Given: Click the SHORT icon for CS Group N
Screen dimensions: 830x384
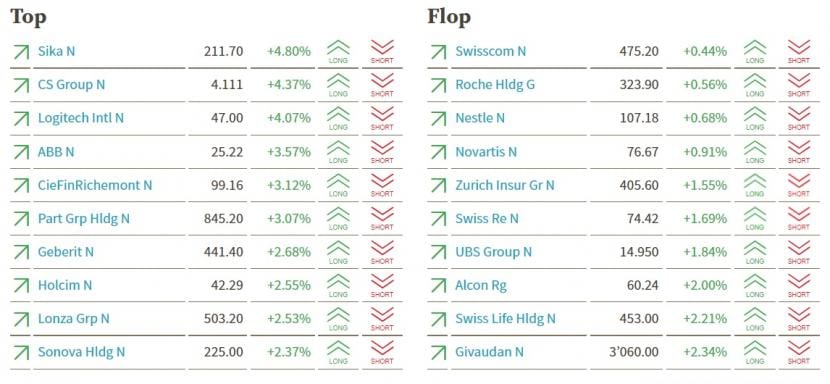Looking at the screenshot, I should click(x=382, y=85).
